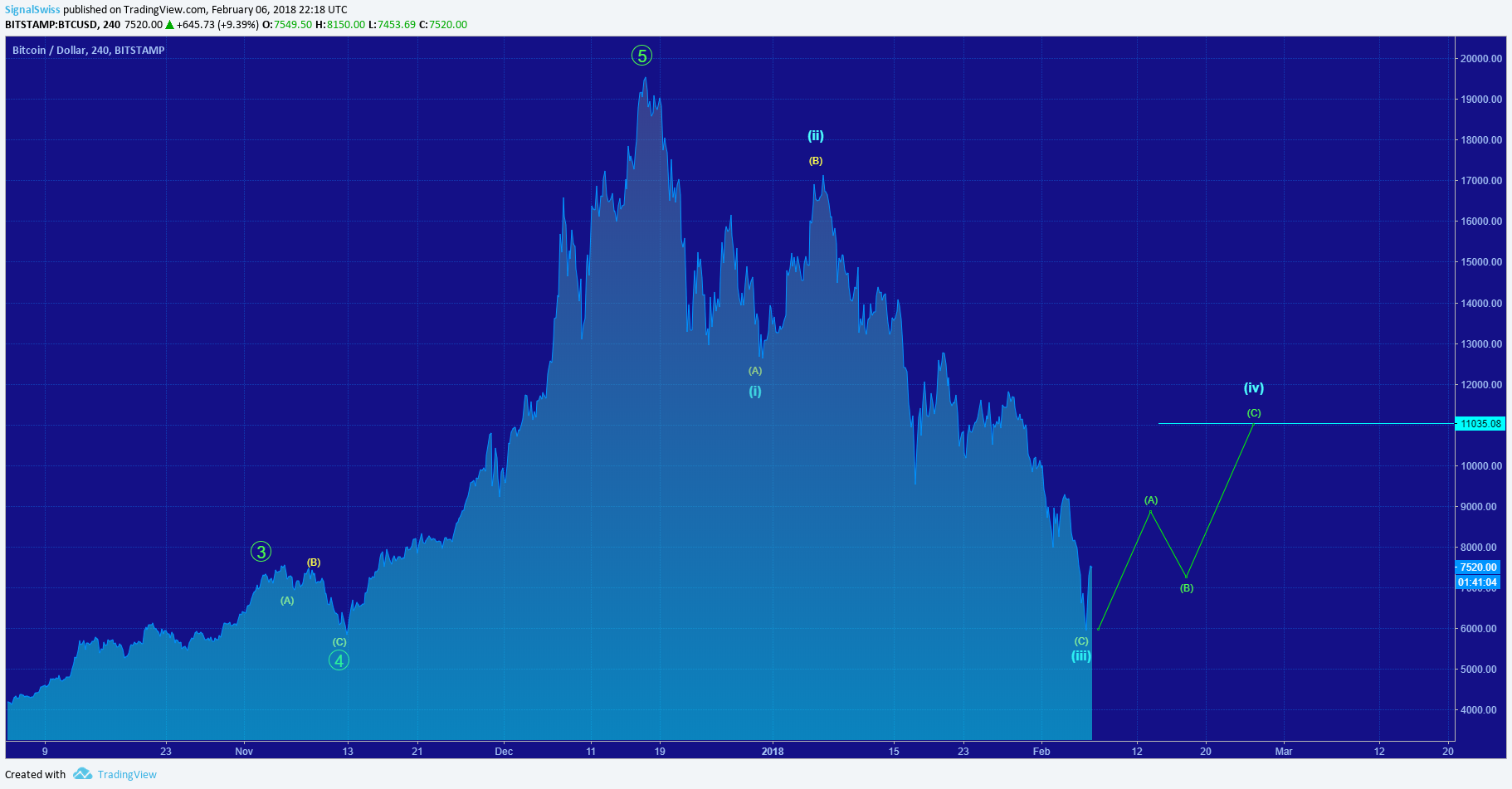The height and width of the screenshot is (789, 1512).
Task: Click the H:8150.00 high value
Action: point(340,25)
